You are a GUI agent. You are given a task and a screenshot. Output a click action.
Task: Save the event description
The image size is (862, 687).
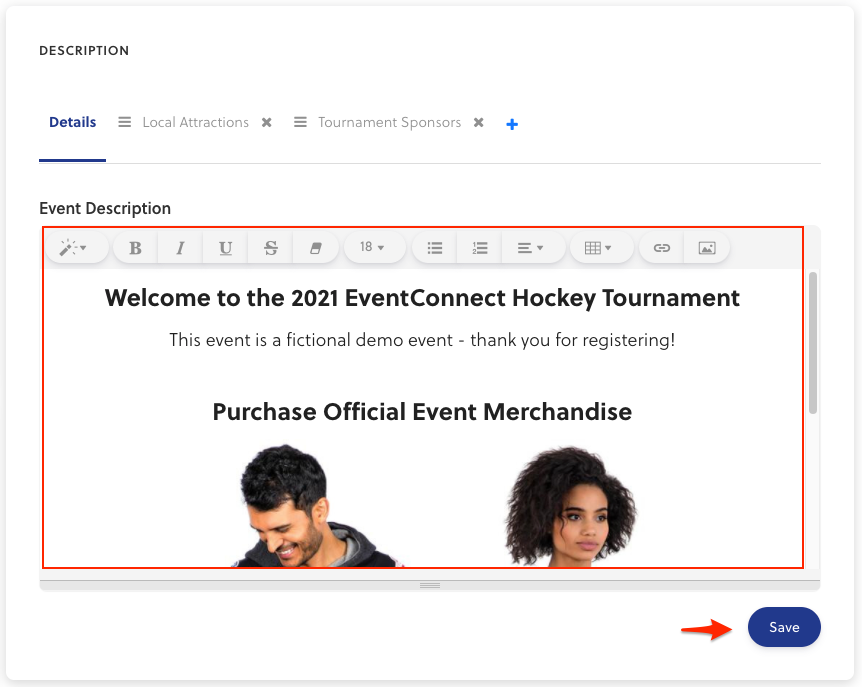point(784,627)
